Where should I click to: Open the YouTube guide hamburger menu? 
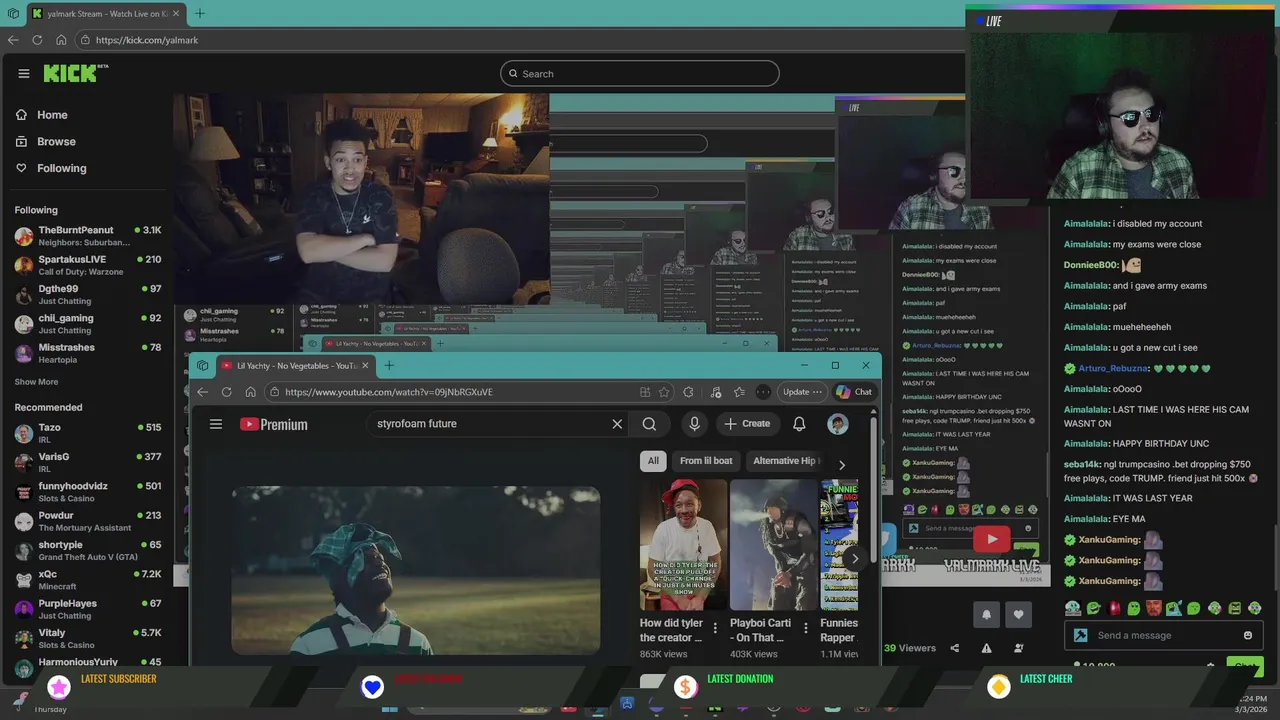[x=216, y=424]
